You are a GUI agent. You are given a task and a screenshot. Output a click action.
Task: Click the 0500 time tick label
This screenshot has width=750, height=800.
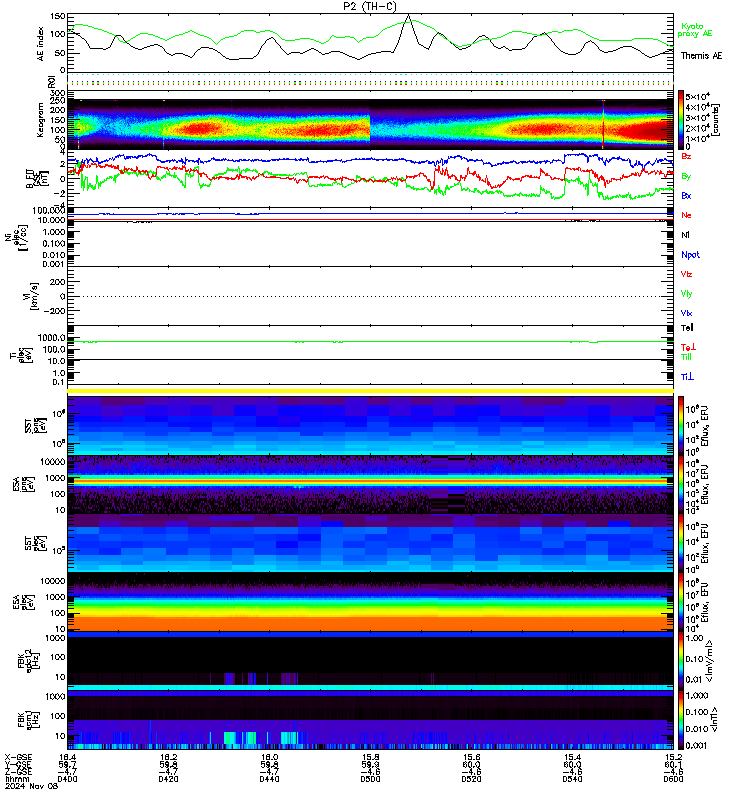tap(370, 779)
